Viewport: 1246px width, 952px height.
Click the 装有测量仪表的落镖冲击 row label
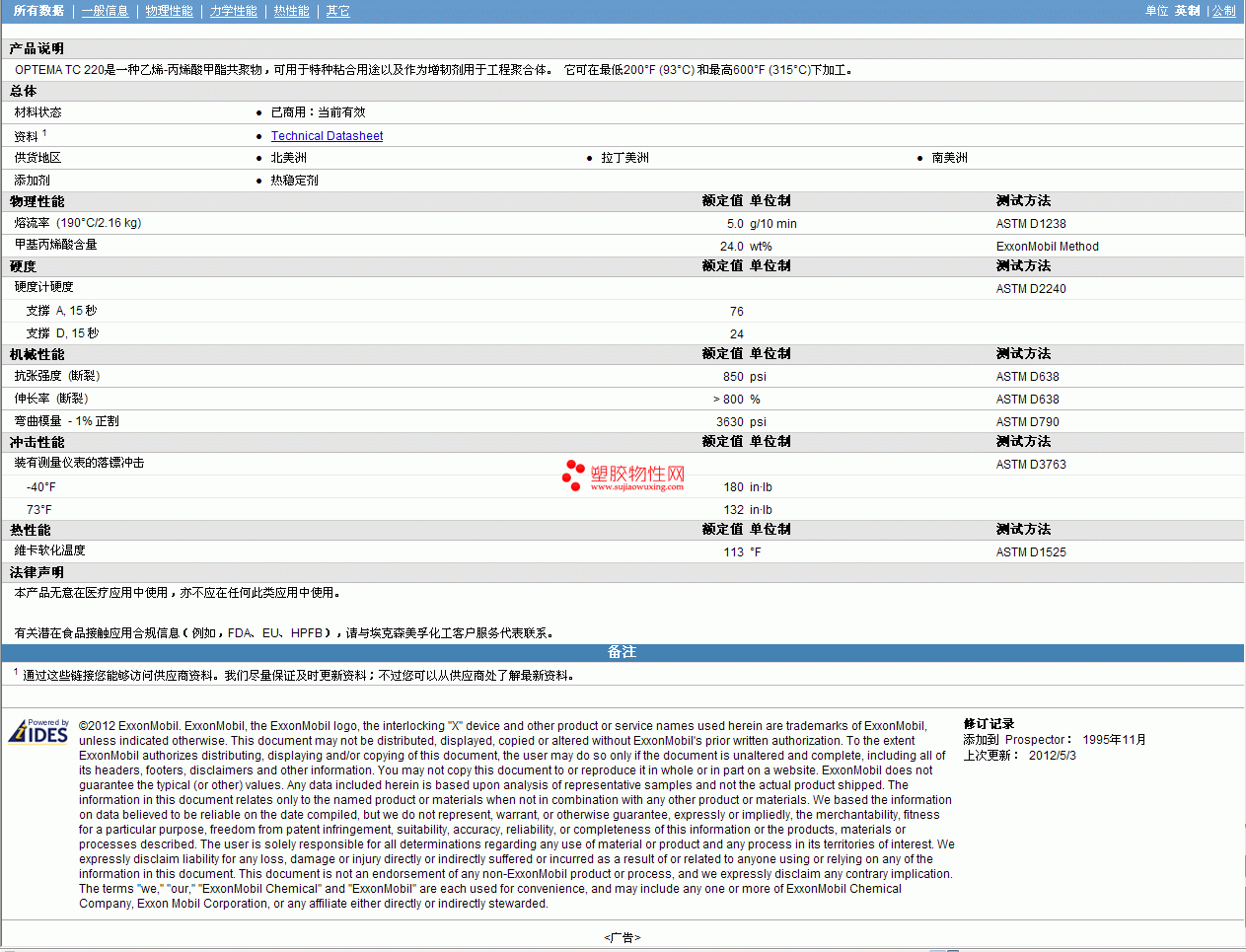coord(79,463)
